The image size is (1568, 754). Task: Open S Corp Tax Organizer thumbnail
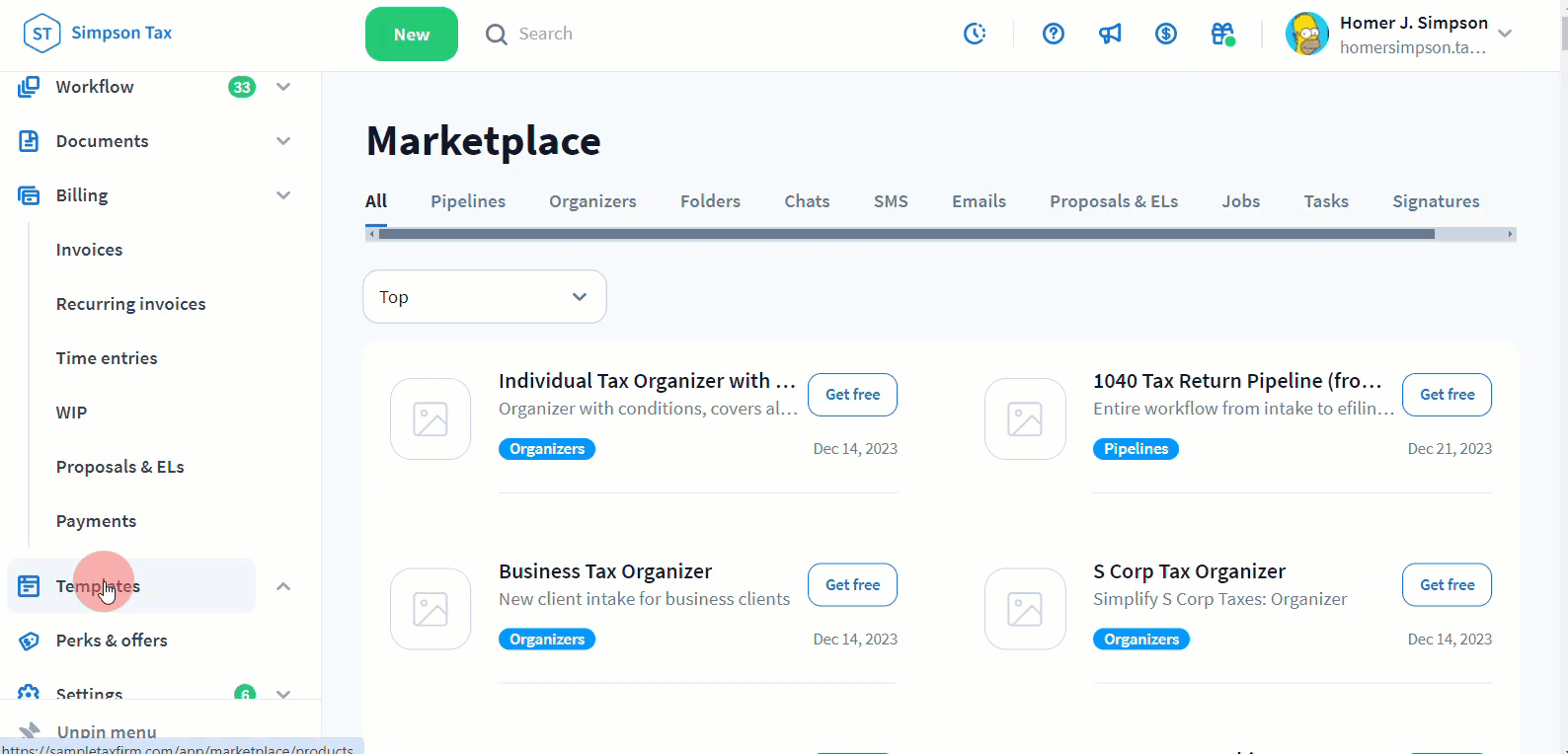coord(1025,609)
